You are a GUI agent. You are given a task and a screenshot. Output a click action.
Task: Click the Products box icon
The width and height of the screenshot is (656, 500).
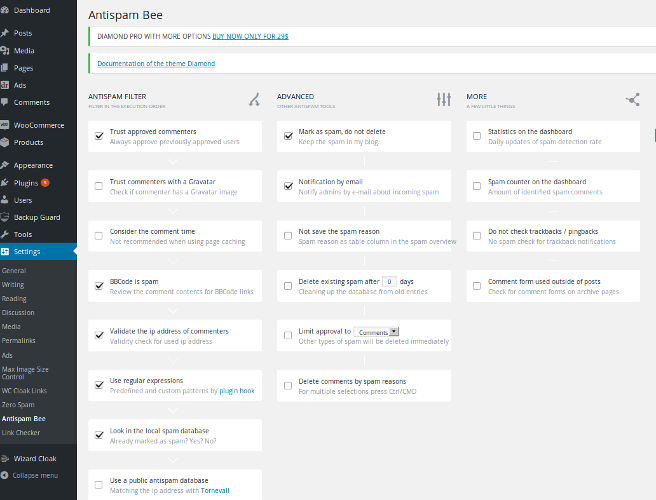(x=5, y=142)
